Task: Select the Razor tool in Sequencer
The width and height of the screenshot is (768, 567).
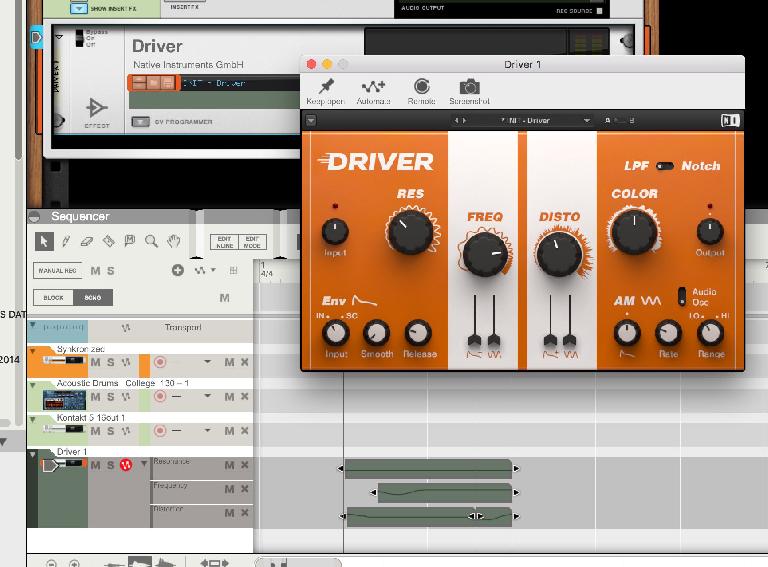Action: pos(108,241)
